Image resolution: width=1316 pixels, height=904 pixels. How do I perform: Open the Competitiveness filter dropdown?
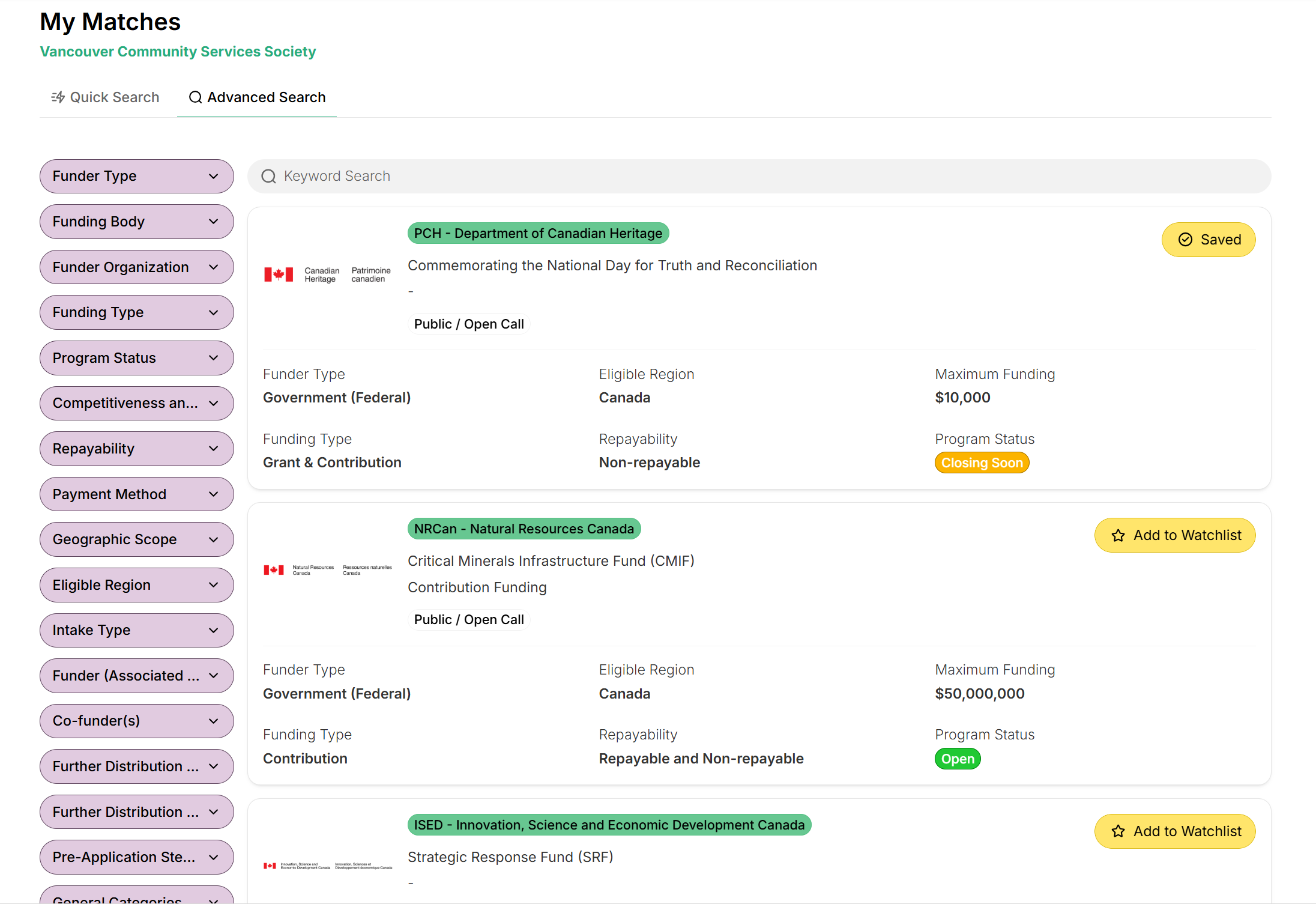[x=137, y=403]
